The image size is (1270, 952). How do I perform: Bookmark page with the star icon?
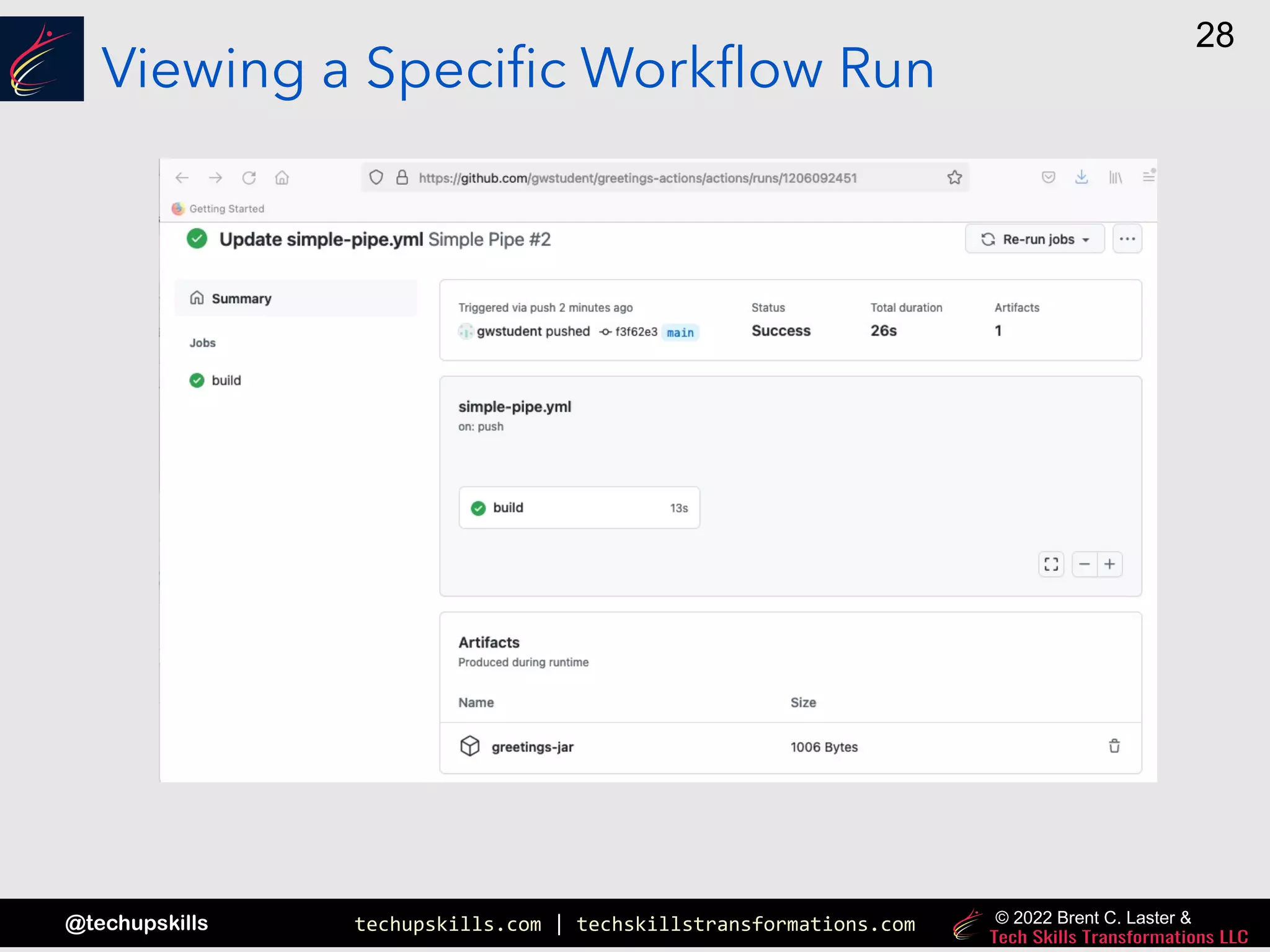pyautogui.click(x=954, y=178)
